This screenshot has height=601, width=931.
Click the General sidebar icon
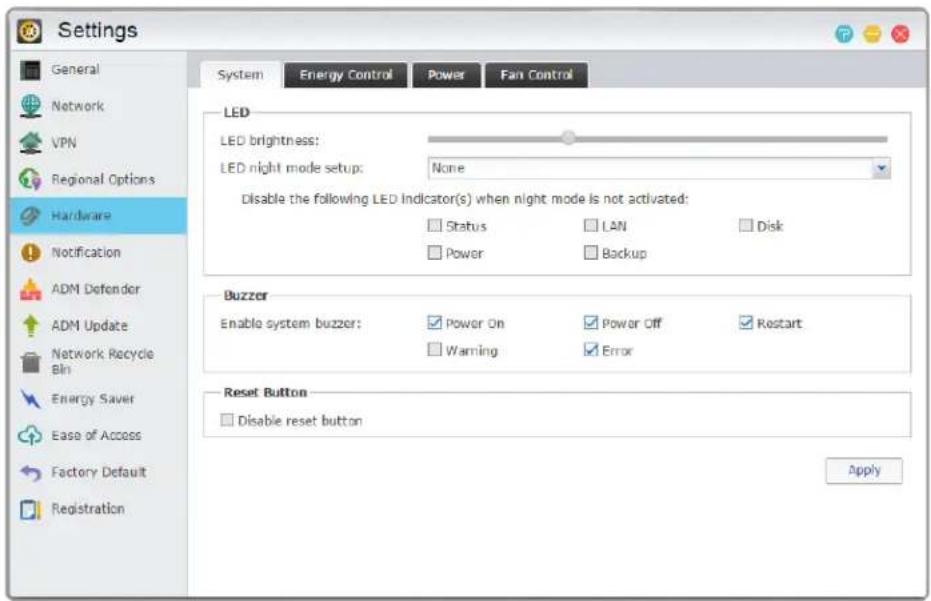(30, 70)
